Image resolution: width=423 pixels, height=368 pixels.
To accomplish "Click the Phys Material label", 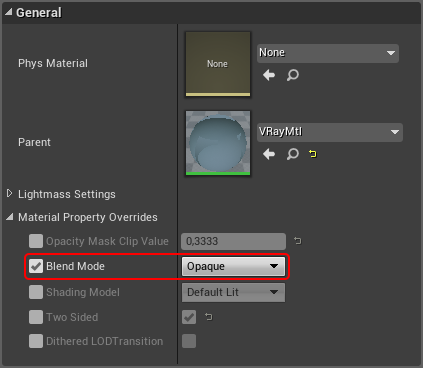I will click(x=53, y=63).
